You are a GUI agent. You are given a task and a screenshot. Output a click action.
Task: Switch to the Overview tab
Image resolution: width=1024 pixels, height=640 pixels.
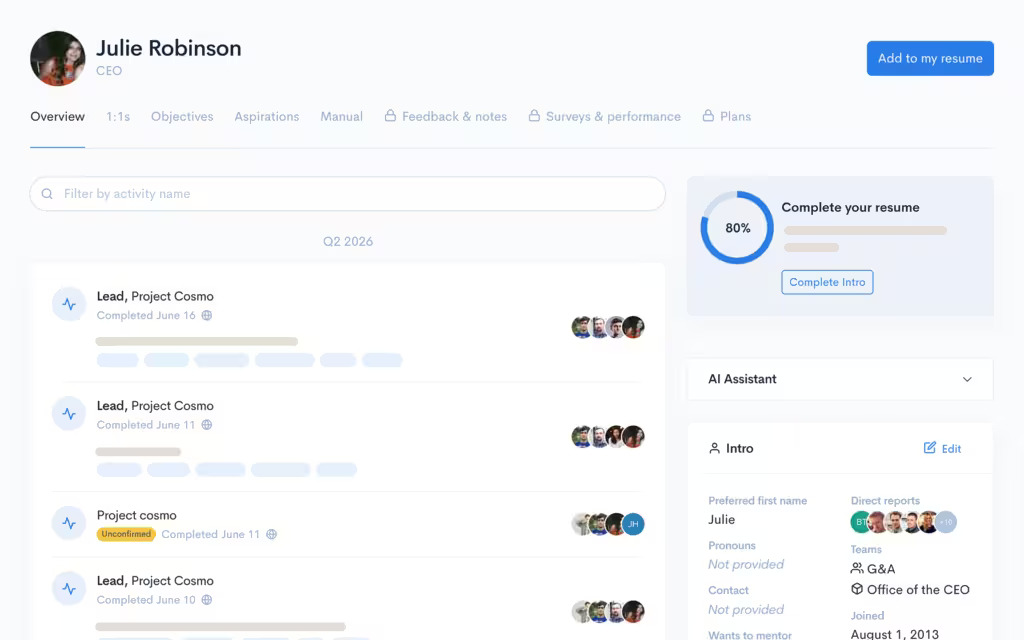57,117
